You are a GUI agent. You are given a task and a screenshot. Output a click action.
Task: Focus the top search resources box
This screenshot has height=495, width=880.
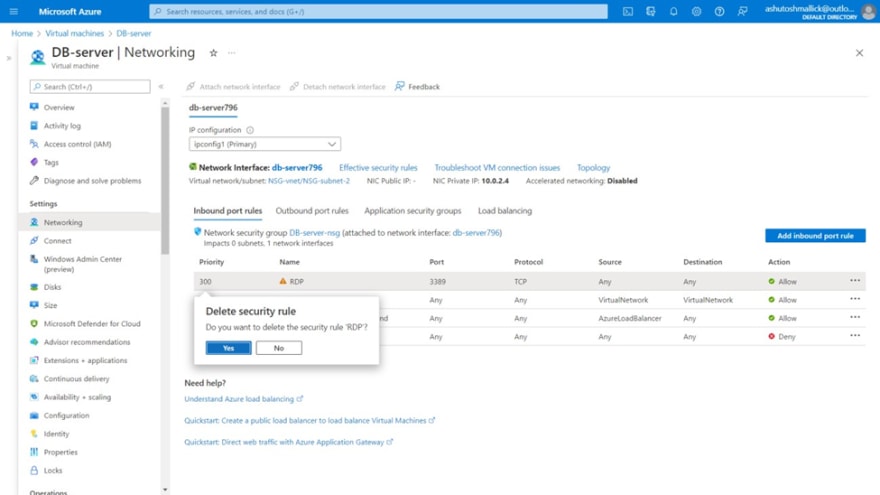(378, 11)
